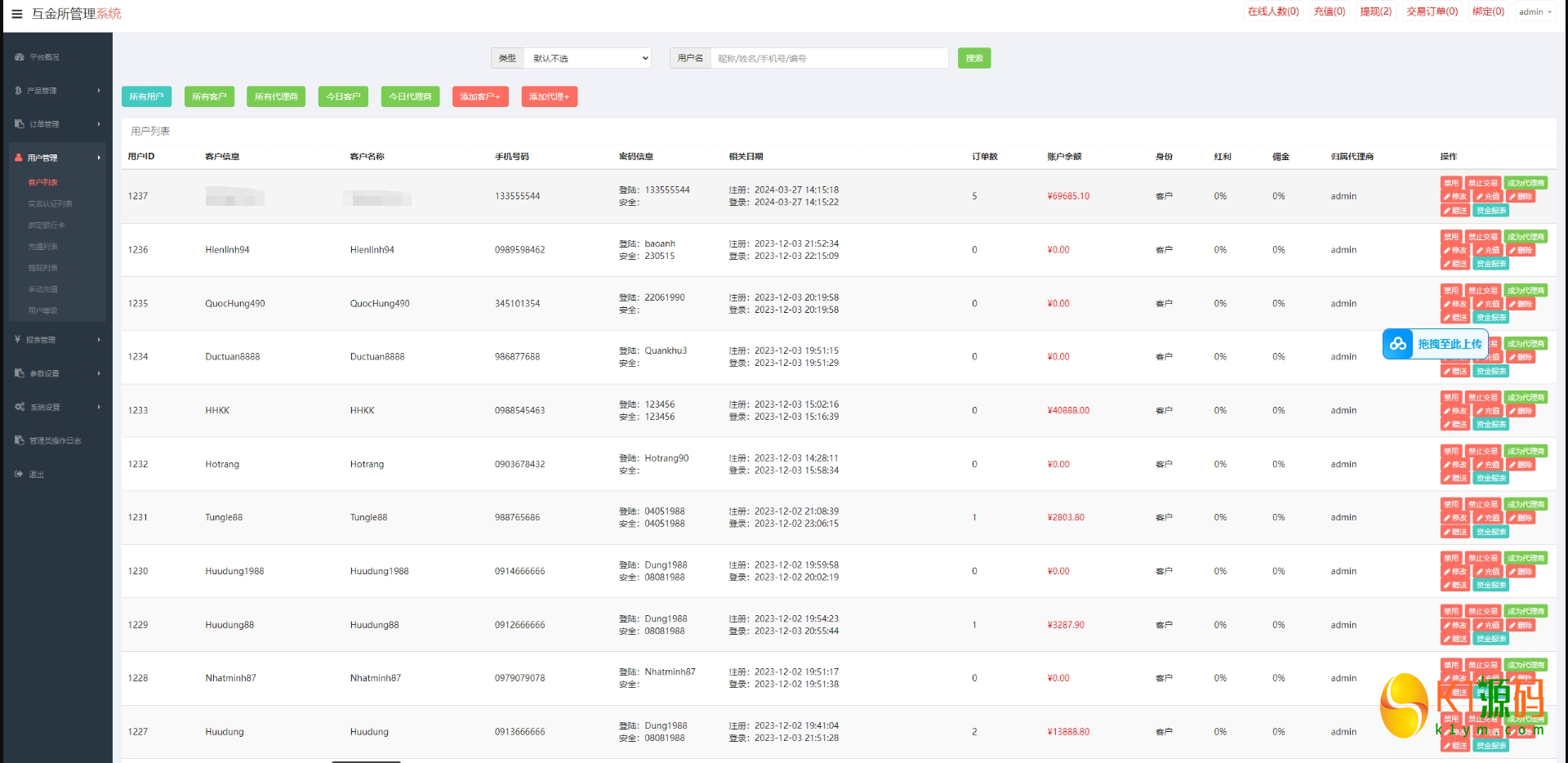Expand the 参数设置 sidebar menu
1568x763 pixels.
(x=56, y=373)
